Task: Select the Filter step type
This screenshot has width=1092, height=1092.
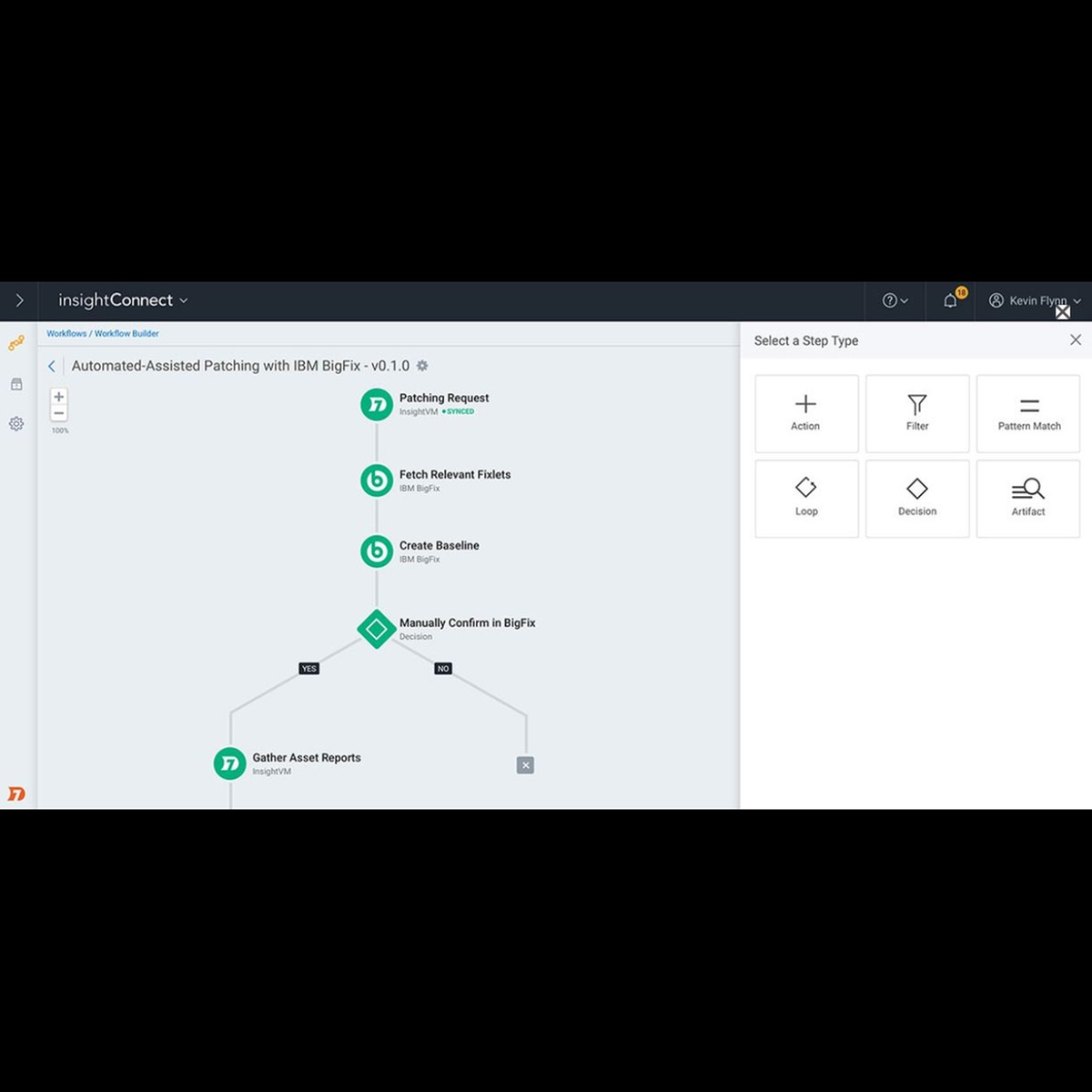Action: pos(916,413)
